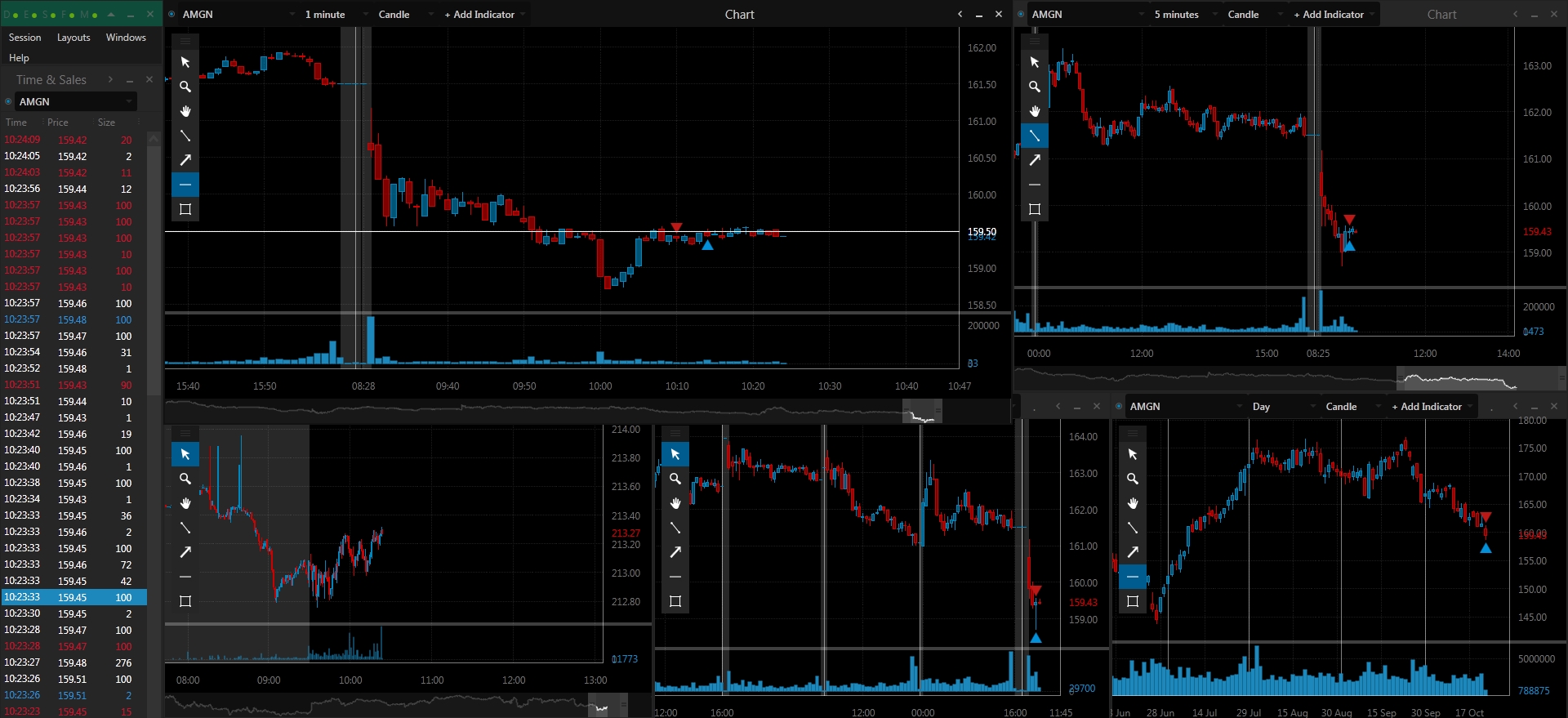Choose the pan hand in bottom-middle 12:00–16:00 chart

tap(675, 503)
